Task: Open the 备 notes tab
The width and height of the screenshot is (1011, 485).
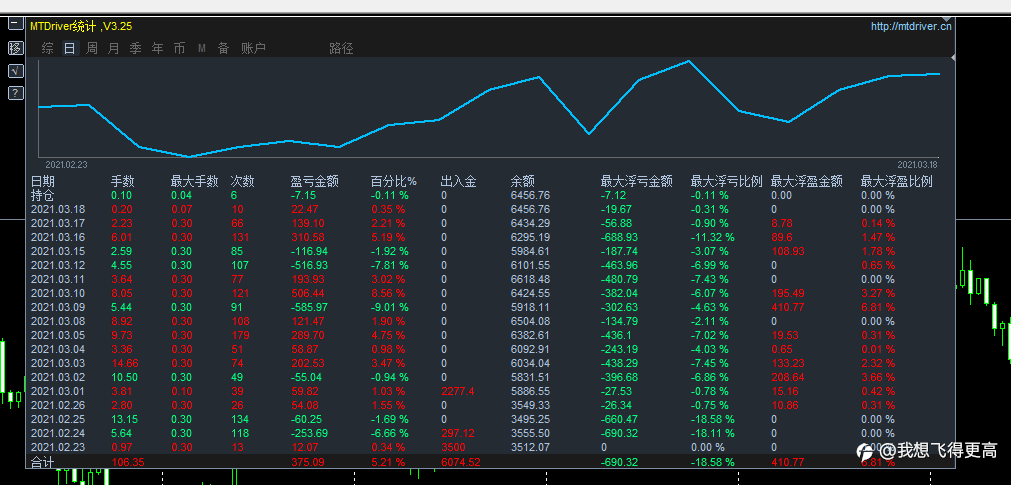Action: [x=223, y=48]
